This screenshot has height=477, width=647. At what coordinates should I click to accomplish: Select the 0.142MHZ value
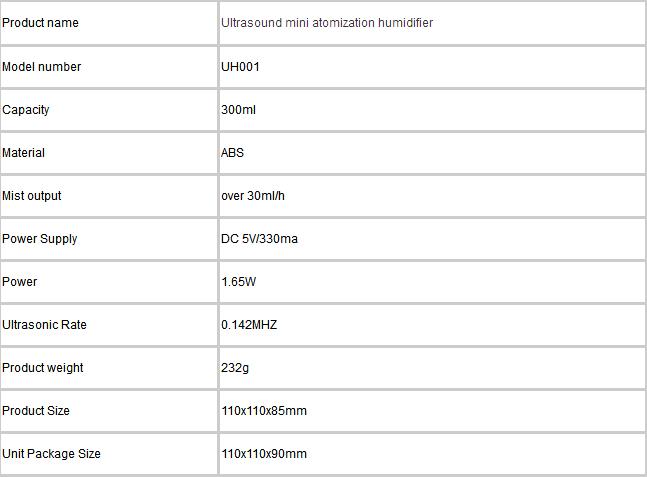tap(249, 325)
